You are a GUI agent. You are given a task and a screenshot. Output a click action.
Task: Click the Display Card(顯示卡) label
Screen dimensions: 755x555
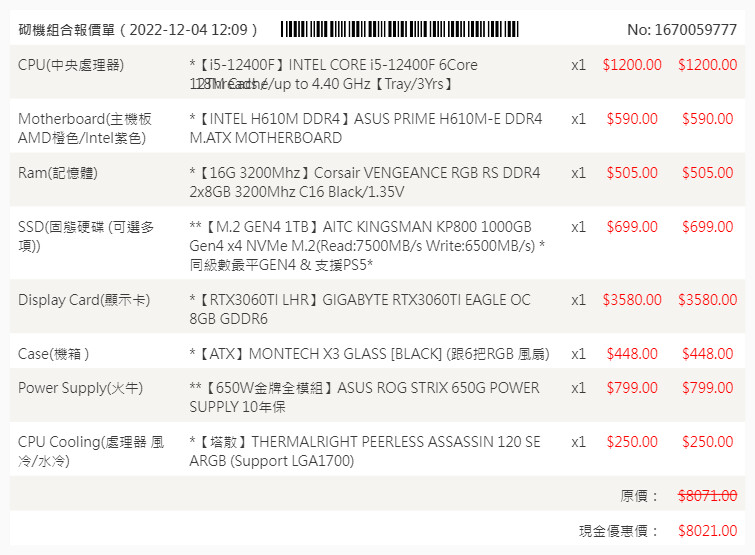point(84,300)
